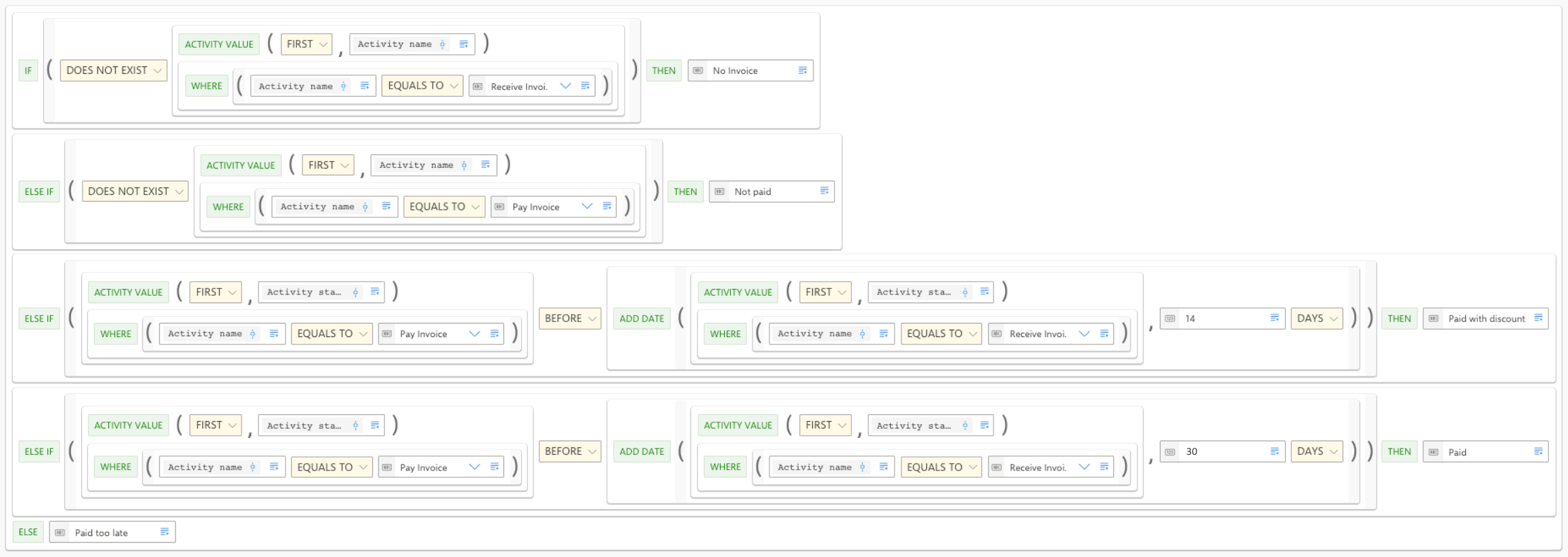Screen dimensions: 1568x557
Task: Click text-type icon in 'Paid' result field
Action: pos(1433,452)
